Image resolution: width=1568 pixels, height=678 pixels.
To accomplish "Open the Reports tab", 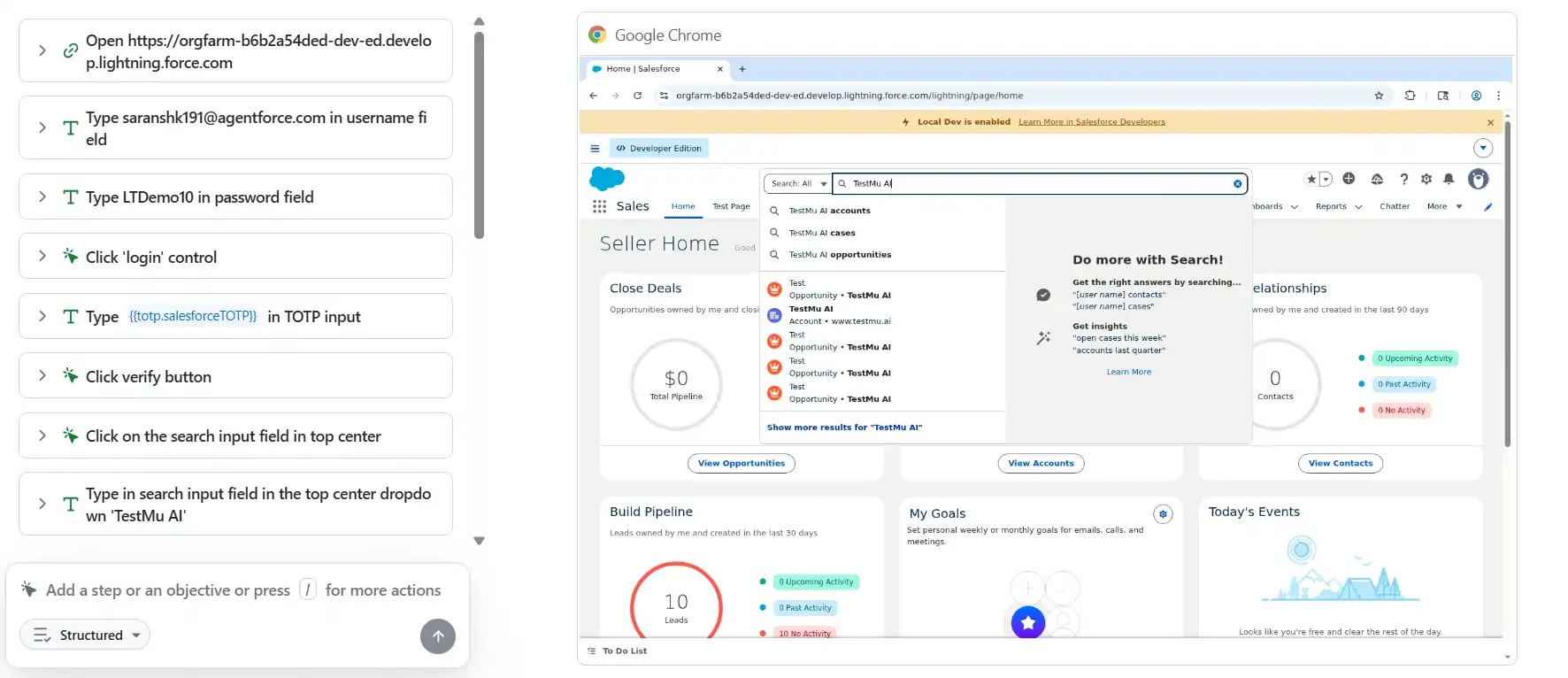I will [1331, 206].
